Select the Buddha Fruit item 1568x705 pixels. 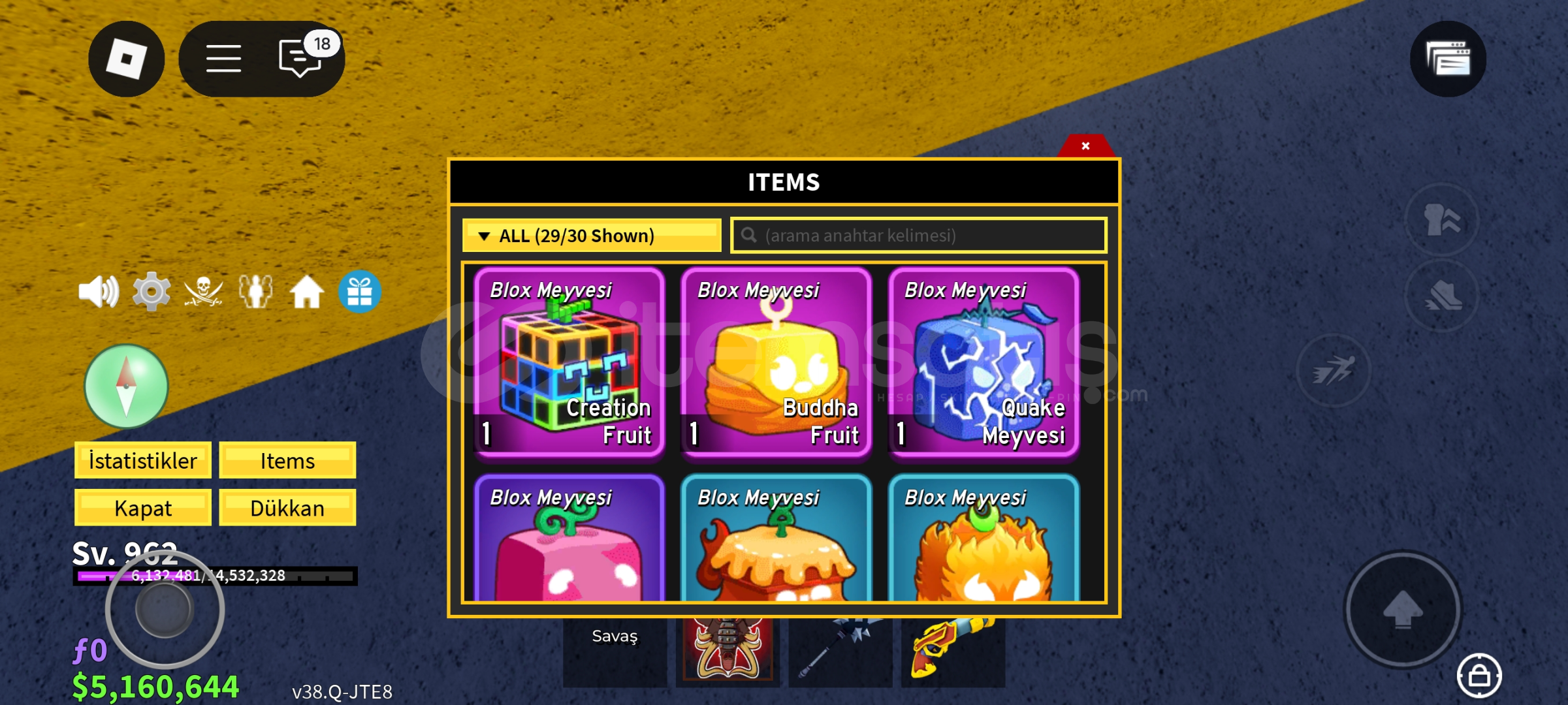[776, 362]
